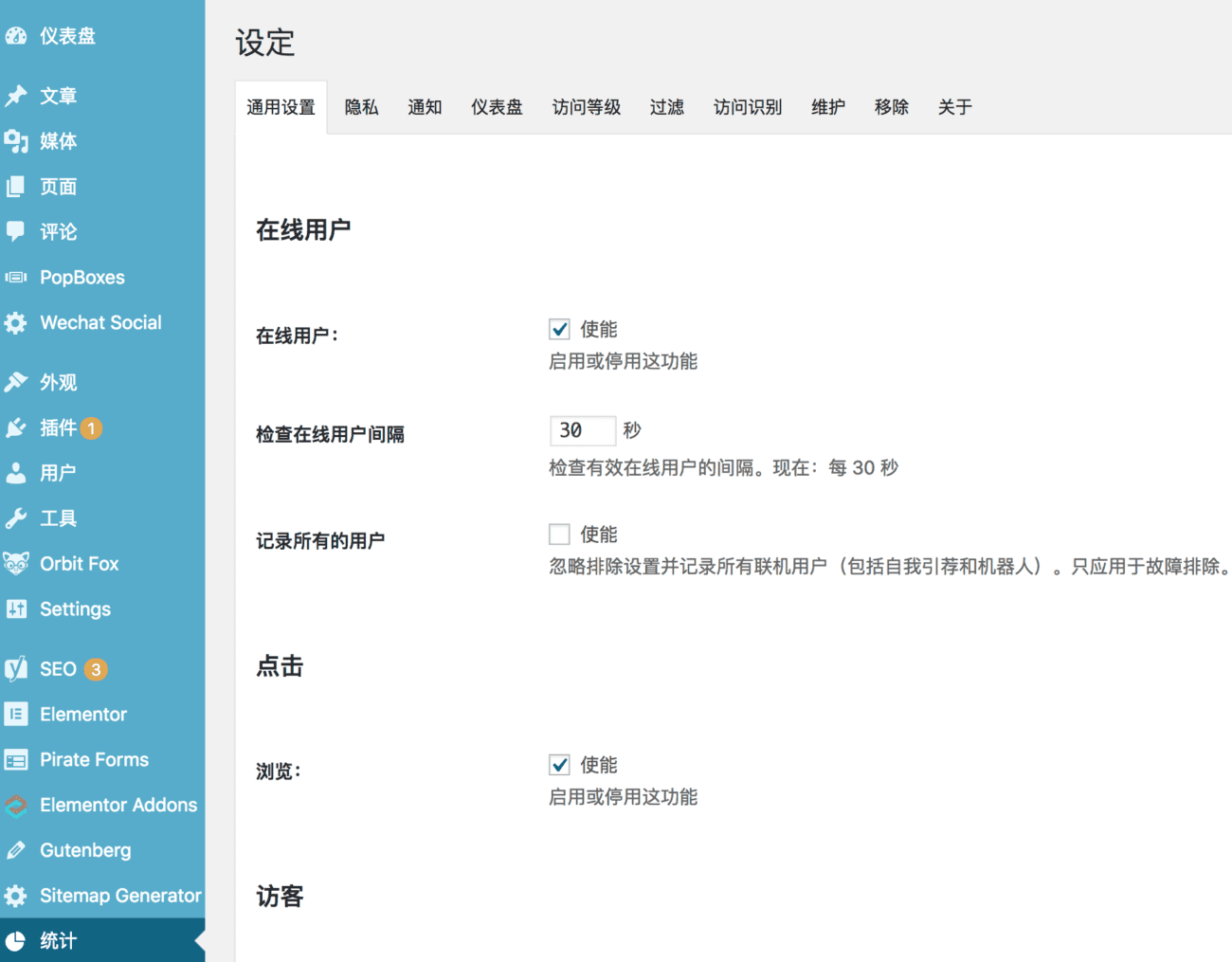The image size is (1232, 962).
Task: Open the 维护 settings tab
Action: point(827,107)
